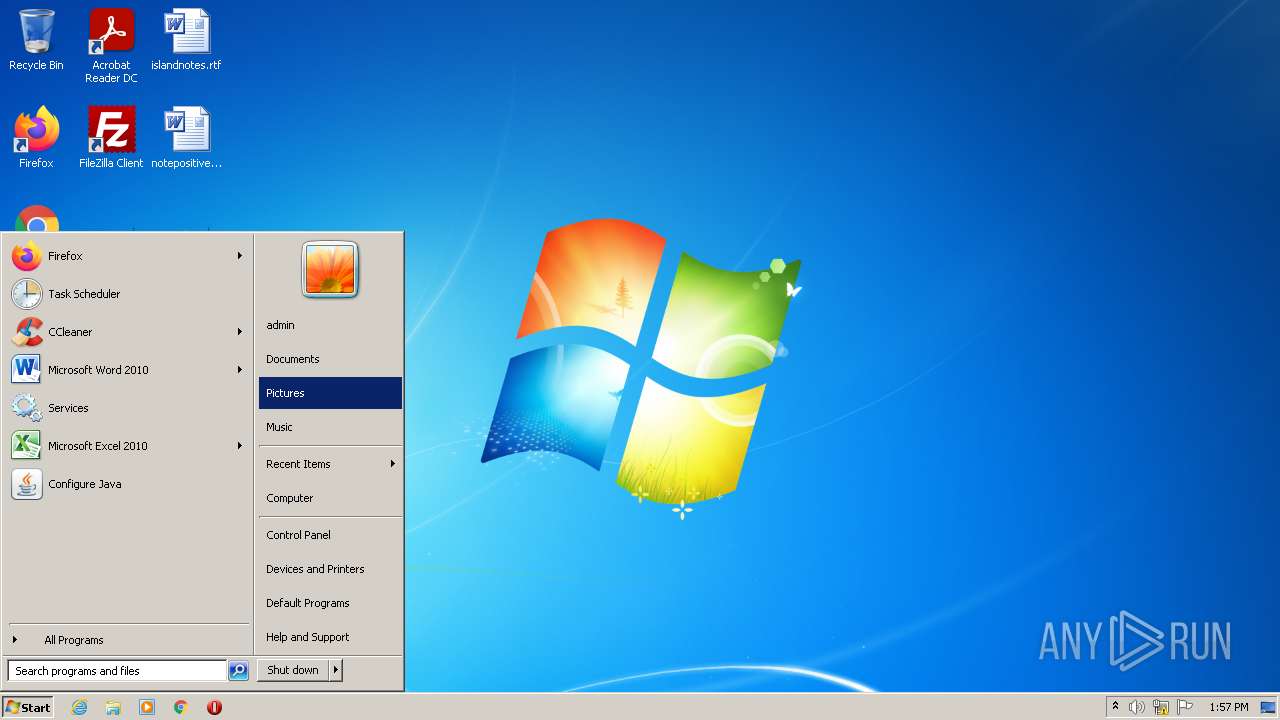
Task: Click the network tray icon
Action: 1161,707
